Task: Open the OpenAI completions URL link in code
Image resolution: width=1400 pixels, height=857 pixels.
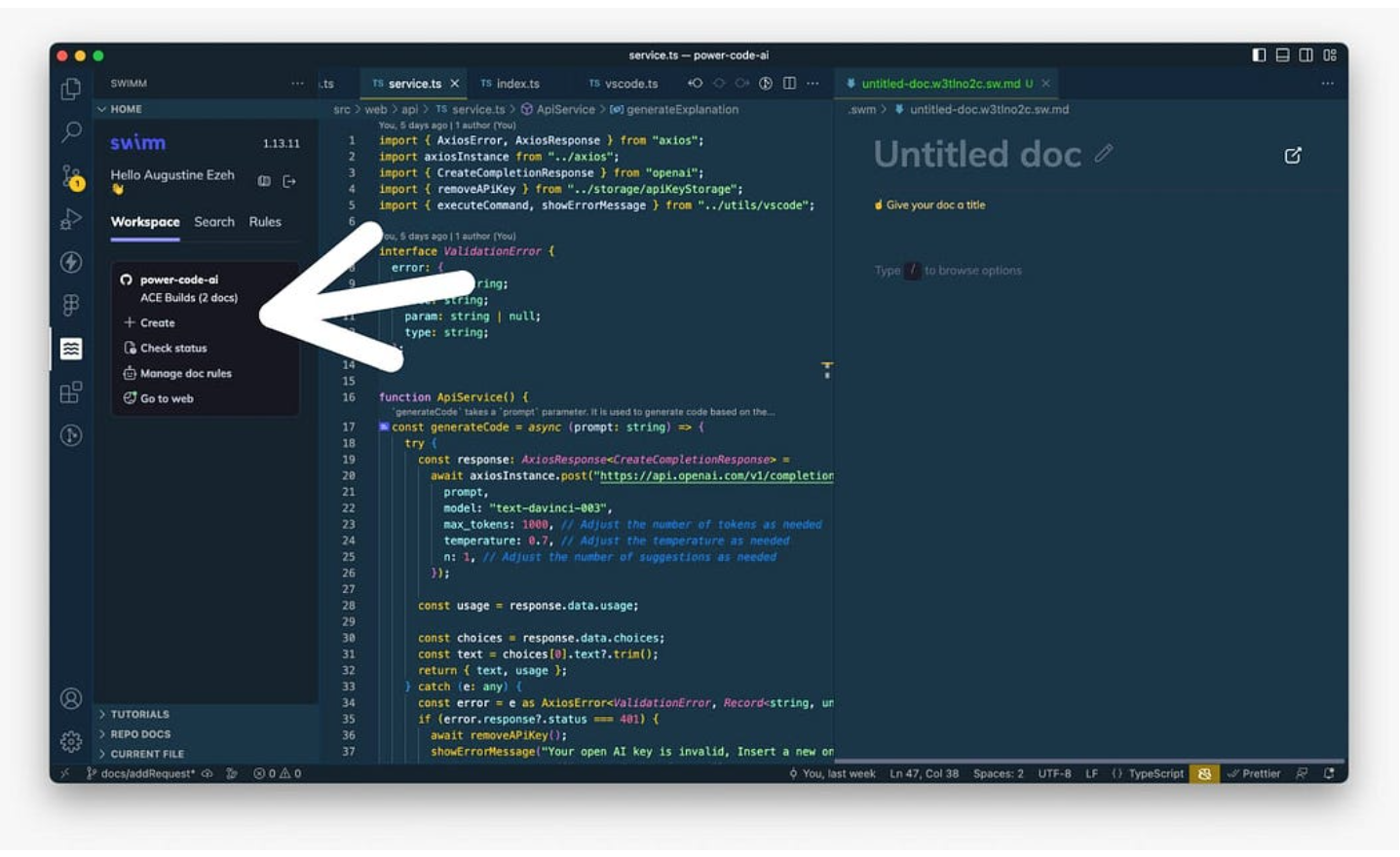Action: pyautogui.click(x=716, y=476)
